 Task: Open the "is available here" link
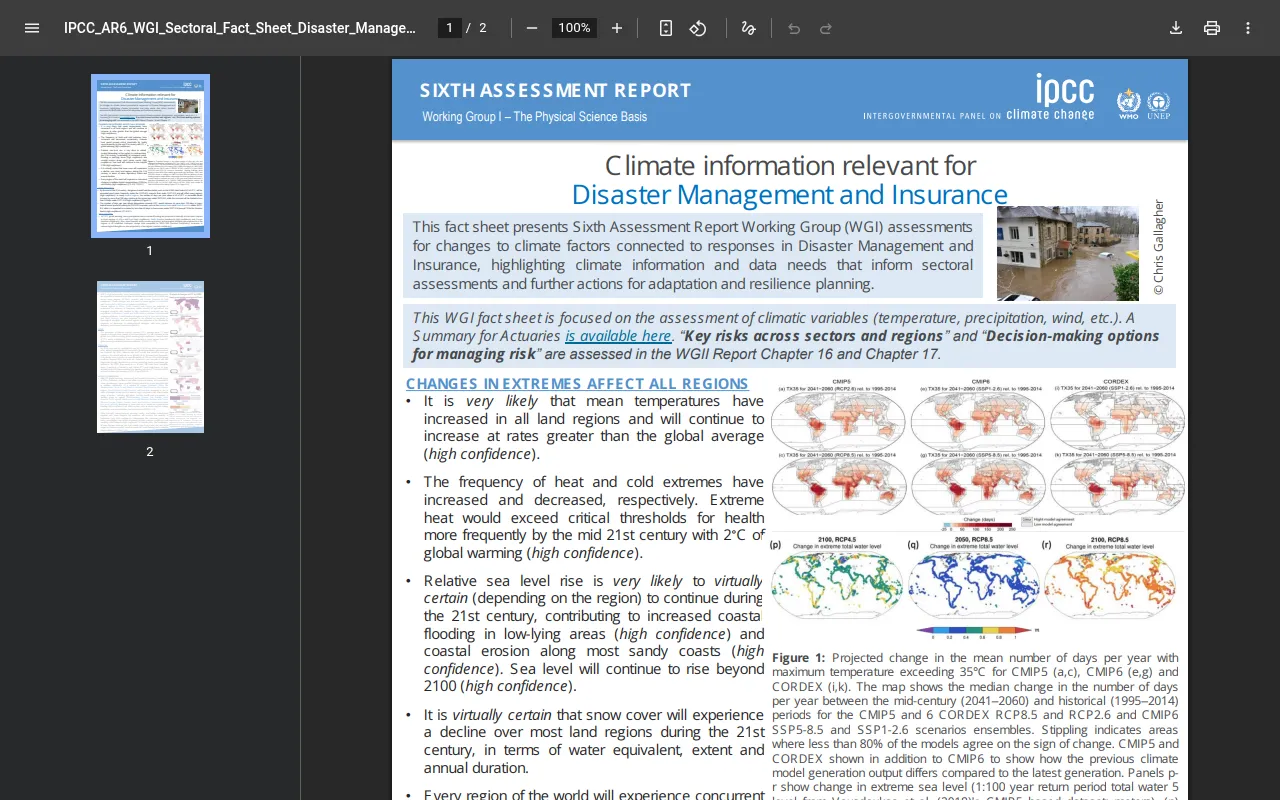click(x=618, y=336)
